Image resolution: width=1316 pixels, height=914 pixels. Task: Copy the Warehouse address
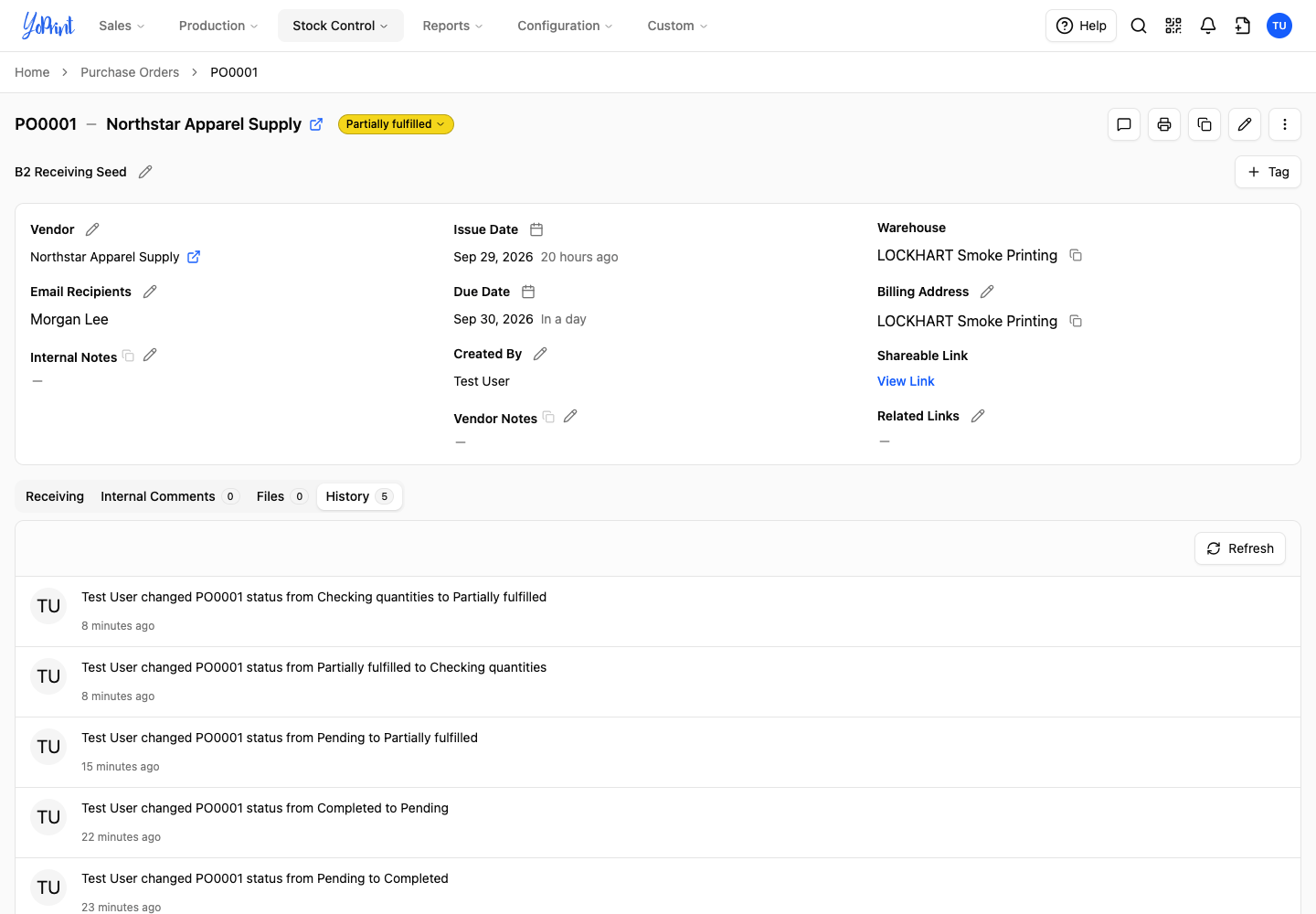point(1076,255)
